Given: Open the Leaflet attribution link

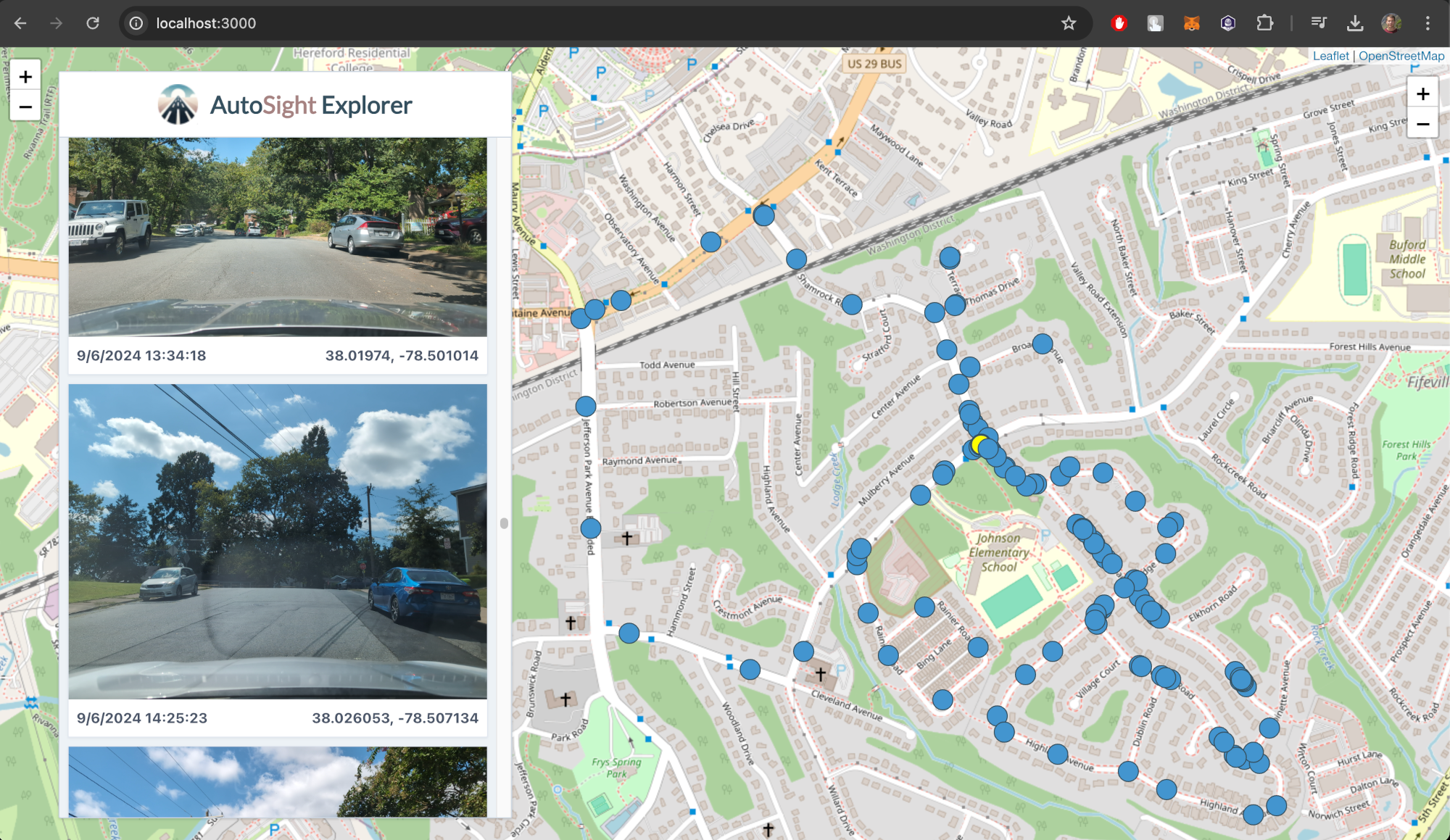Looking at the screenshot, I should click(x=1330, y=56).
